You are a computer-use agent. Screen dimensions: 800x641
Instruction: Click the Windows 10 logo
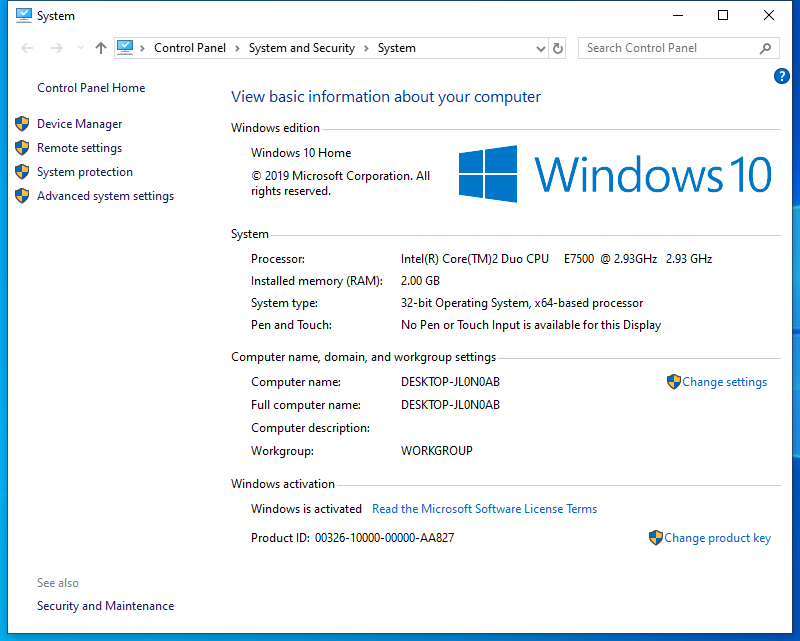coord(615,174)
